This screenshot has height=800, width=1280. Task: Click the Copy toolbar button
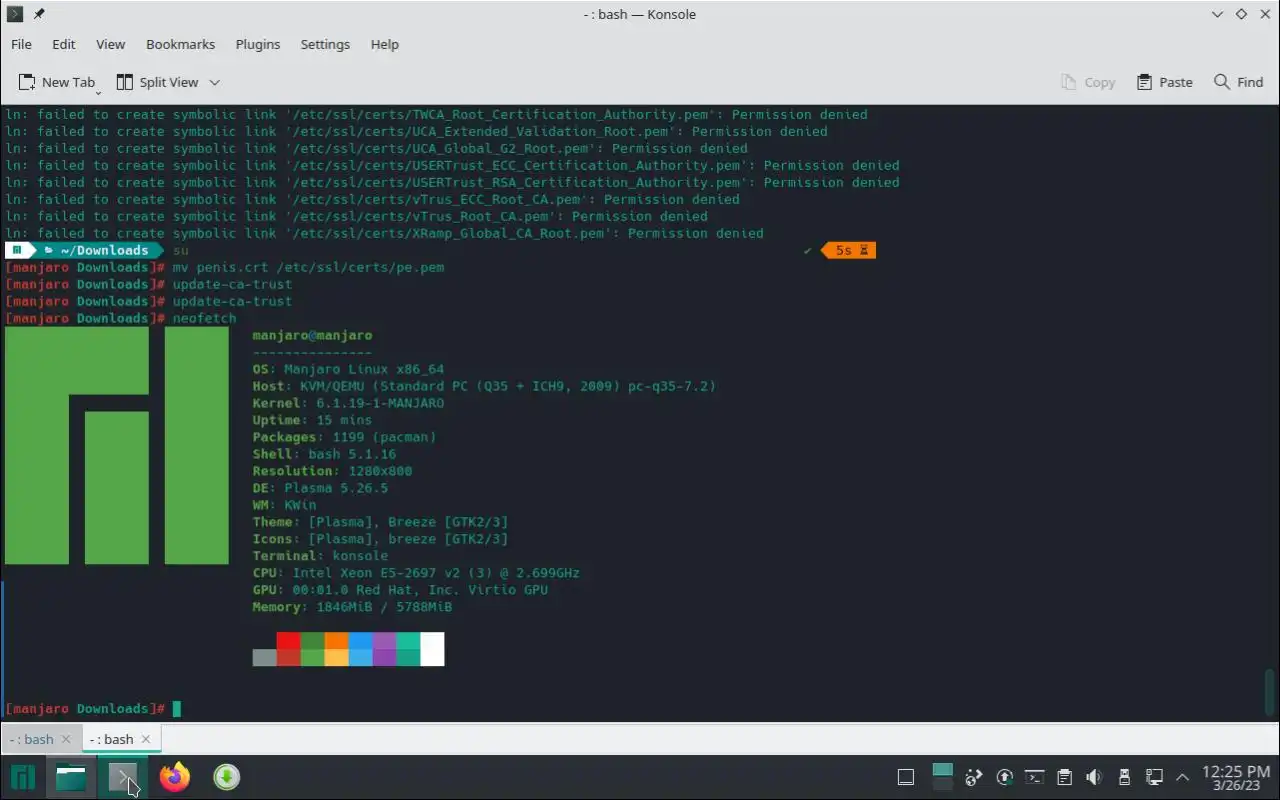tap(1088, 82)
